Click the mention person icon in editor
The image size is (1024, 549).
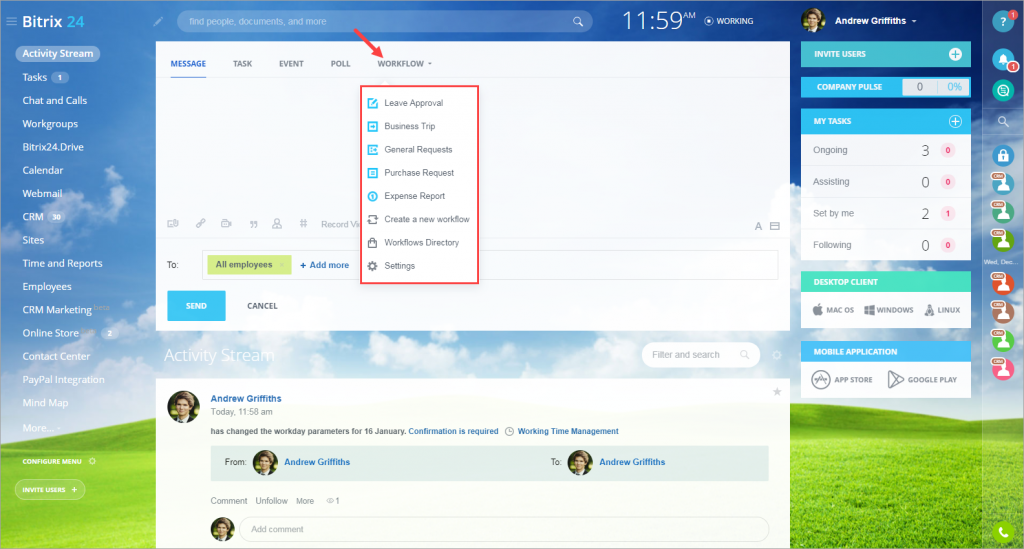point(277,224)
